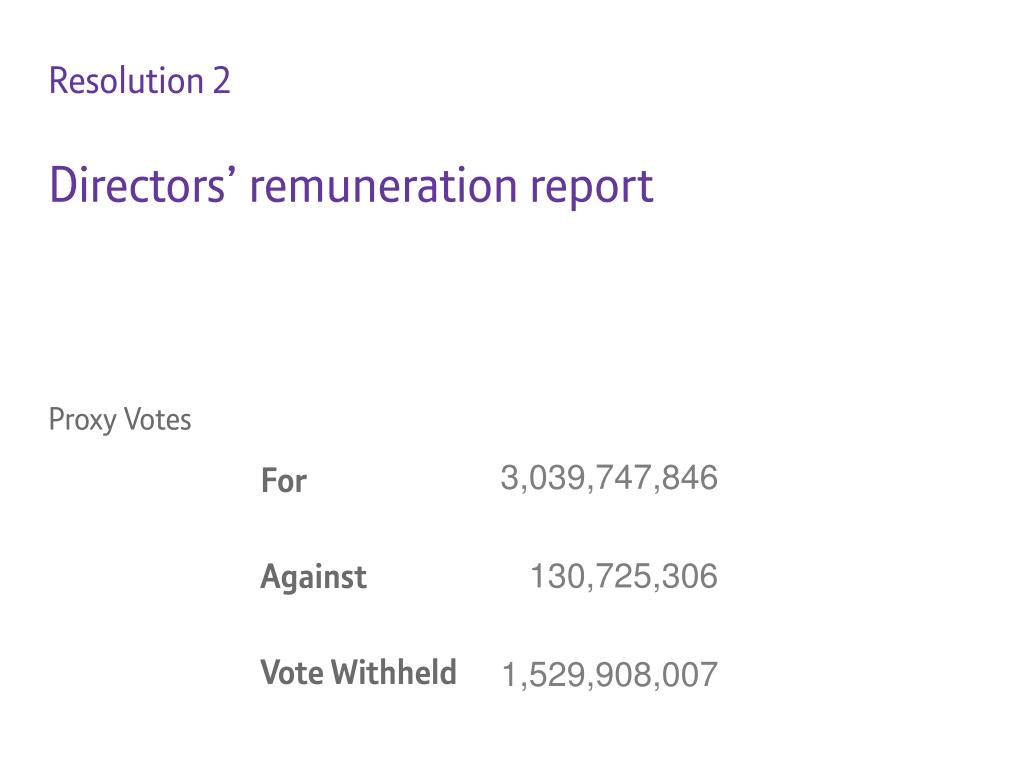Click the number '2' after Resolution
1024x768 pixels.
point(221,81)
